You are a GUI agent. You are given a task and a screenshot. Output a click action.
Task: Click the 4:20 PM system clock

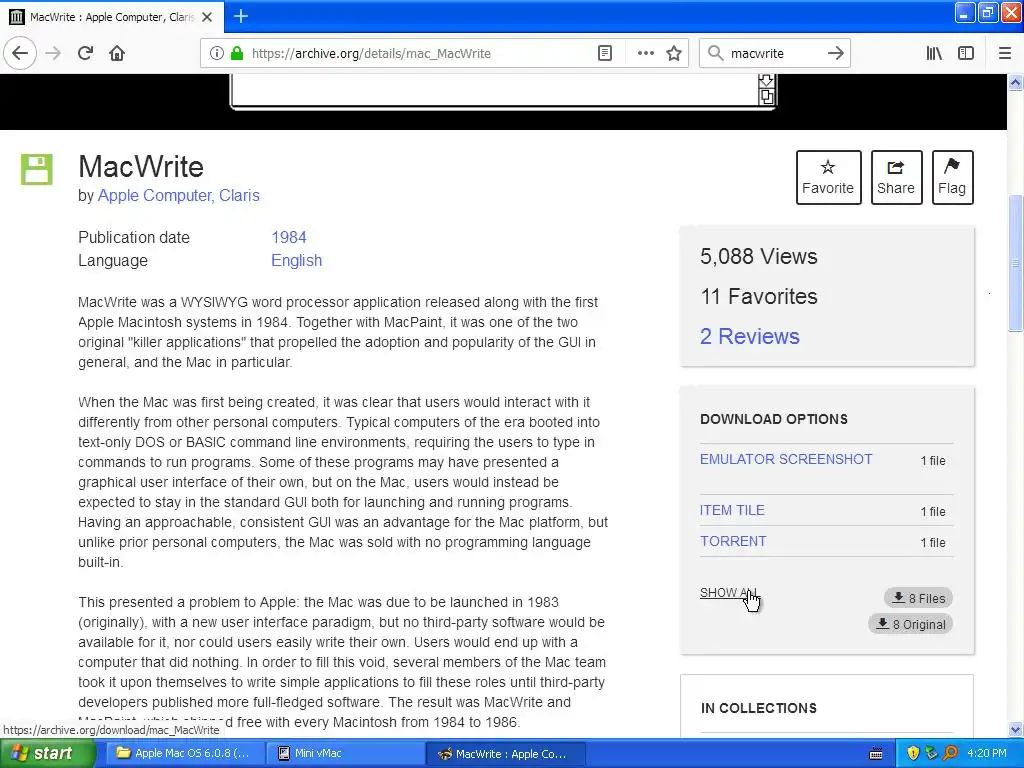tap(987, 754)
